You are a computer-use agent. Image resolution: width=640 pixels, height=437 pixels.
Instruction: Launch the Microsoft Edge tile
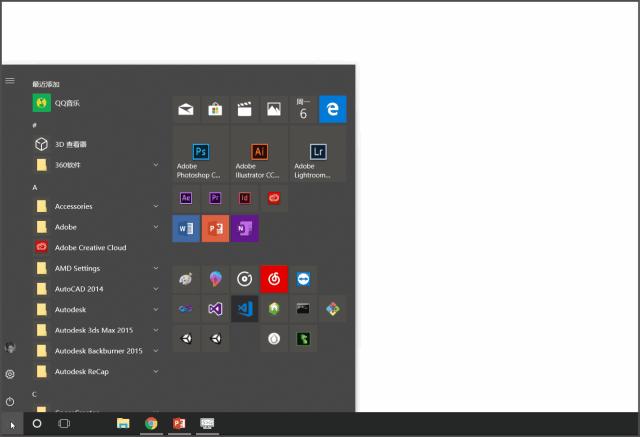click(332, 109)
